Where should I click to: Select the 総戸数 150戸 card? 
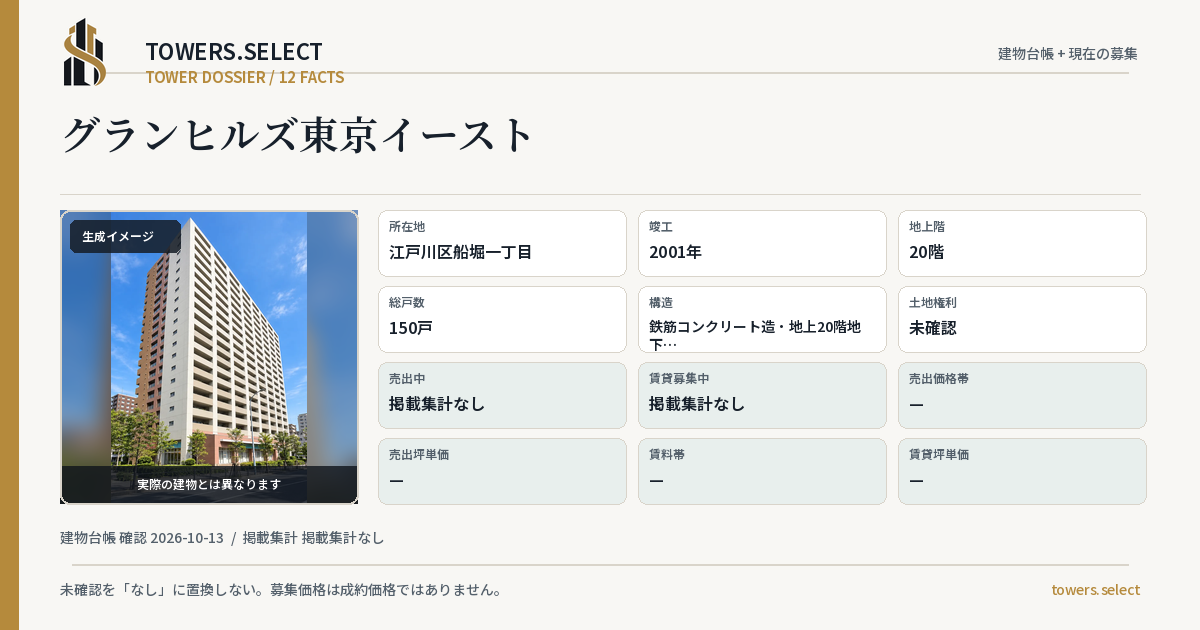click(x=502, y=319)
